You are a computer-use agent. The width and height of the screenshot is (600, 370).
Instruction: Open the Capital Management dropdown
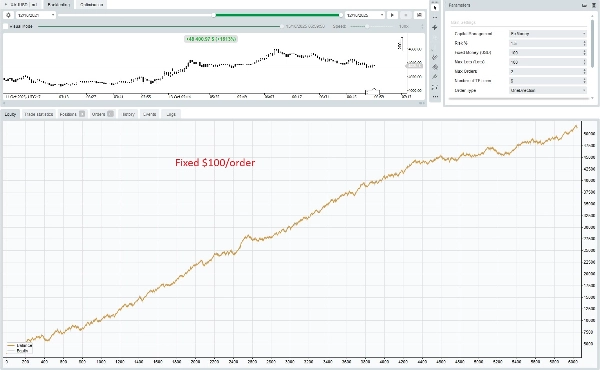tap(548, 34)
